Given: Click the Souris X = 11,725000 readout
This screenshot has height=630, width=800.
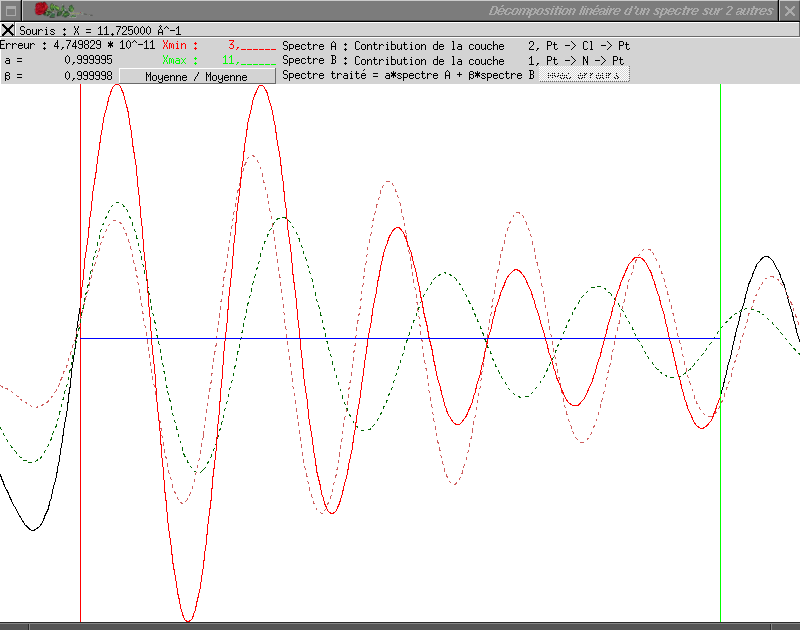Looking at the screenshot, I should tap(100, 31).
